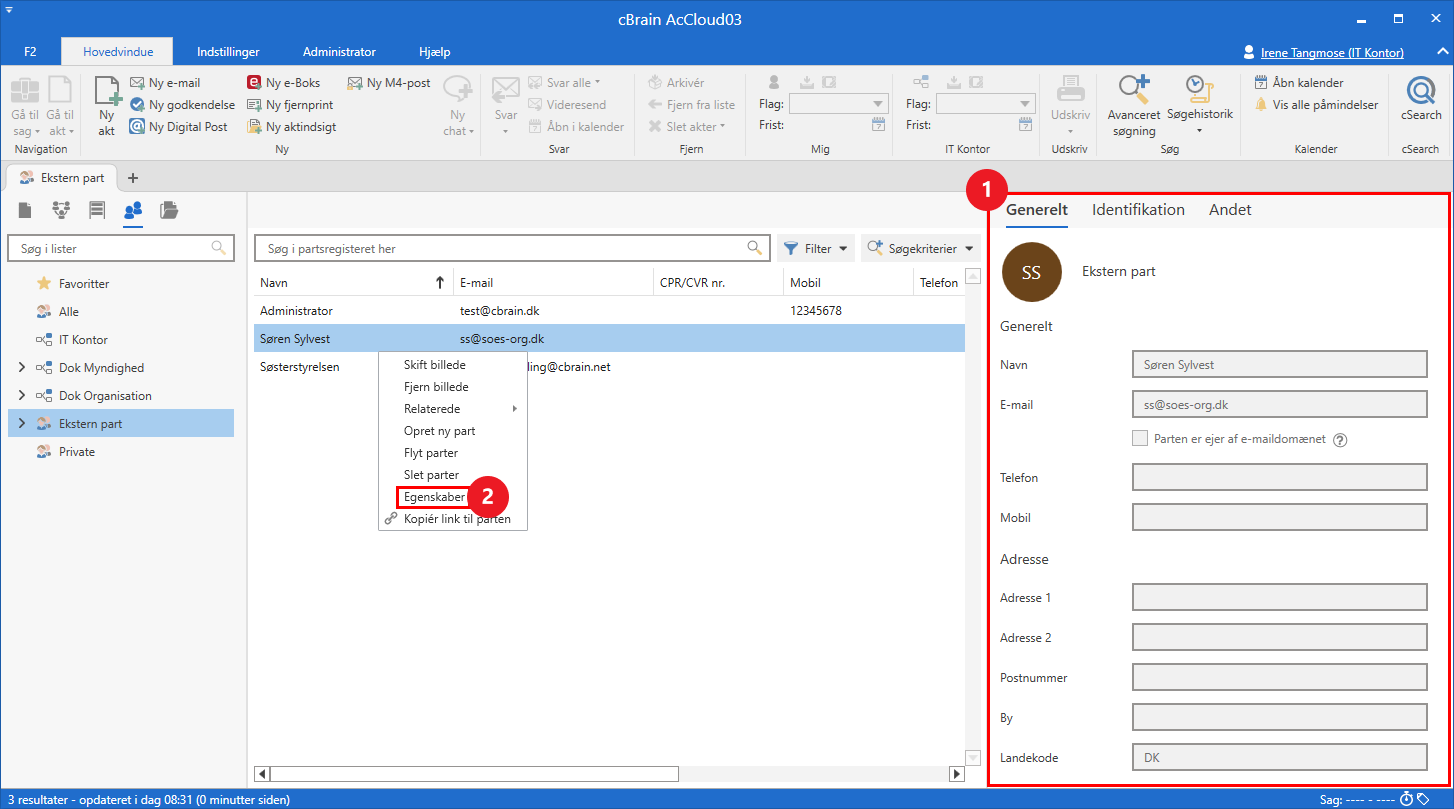Choose Flyt parter in context menu

coord(452,453)
